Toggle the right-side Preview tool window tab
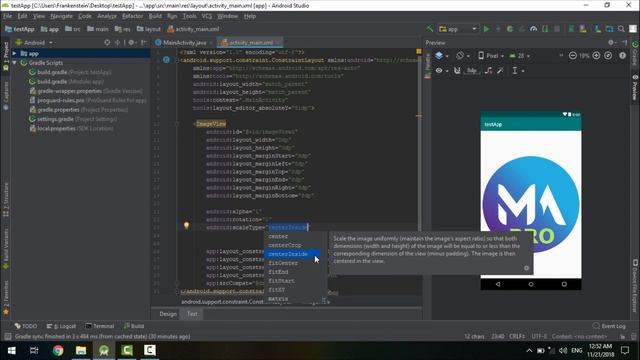 [x=635, y=87]
